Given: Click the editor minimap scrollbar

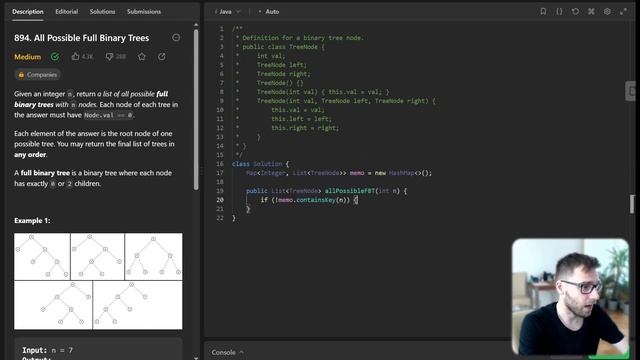Looking at the screenshot, I should tap(632, 204).
